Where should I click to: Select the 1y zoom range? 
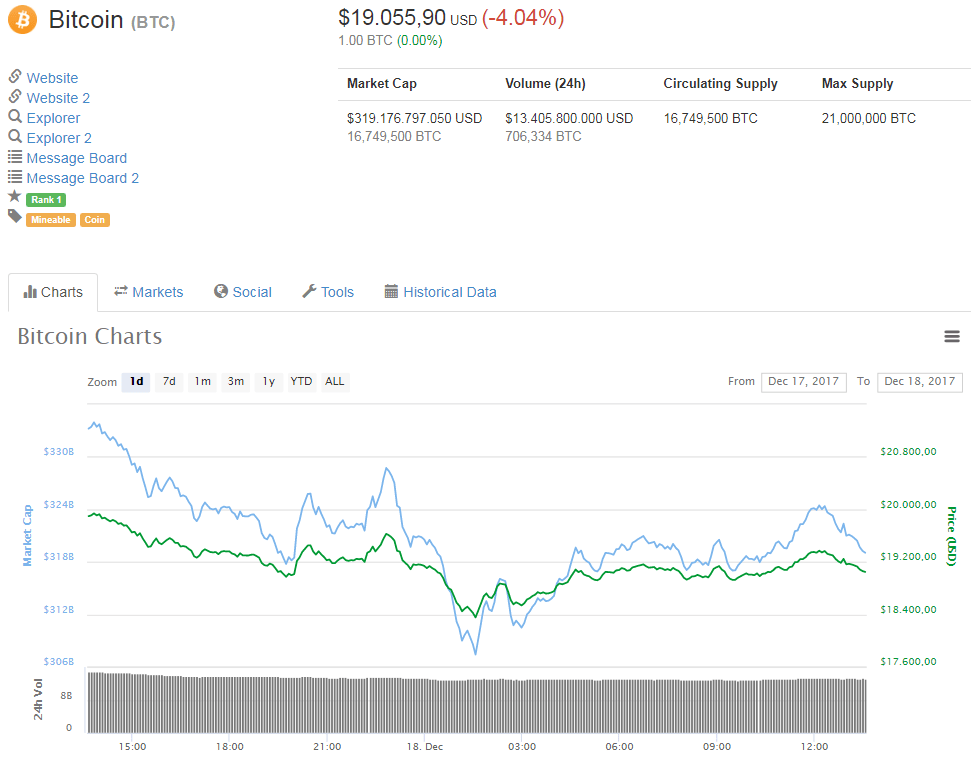(268, 381)
